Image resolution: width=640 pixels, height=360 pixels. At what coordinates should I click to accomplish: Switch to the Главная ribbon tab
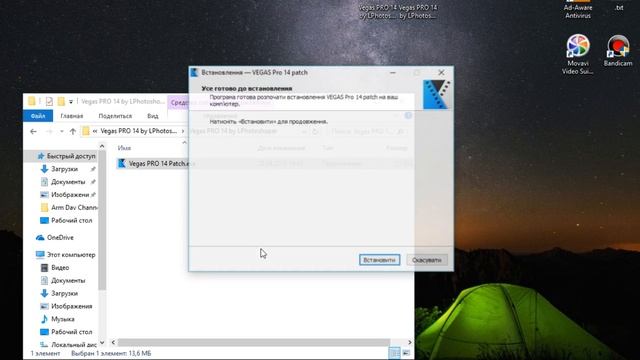coord(72,116)
